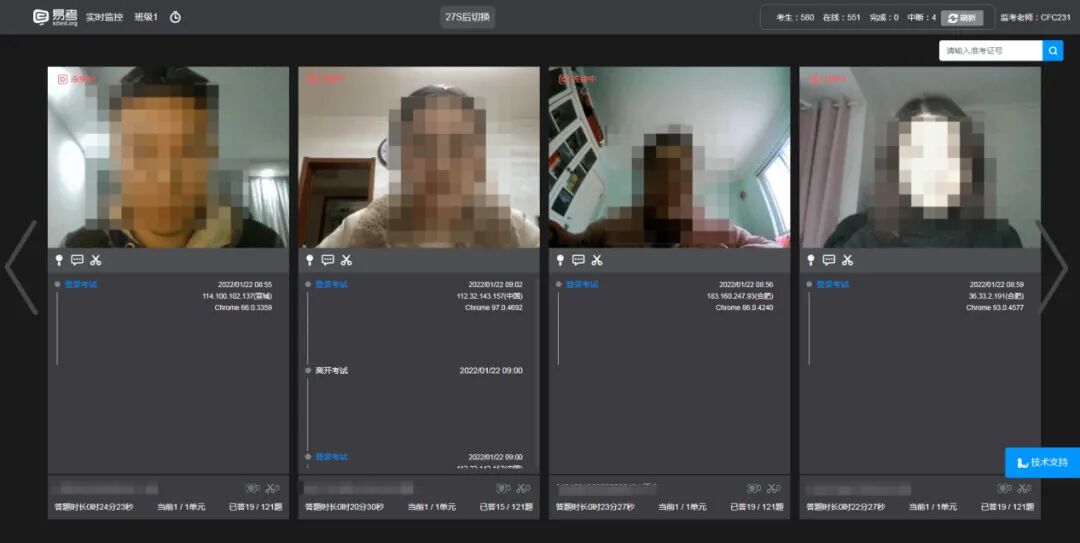The image size is (1080, 543).
Task: Click 答题时长0时22分27秒 duration text
Action: coord(847,506)
